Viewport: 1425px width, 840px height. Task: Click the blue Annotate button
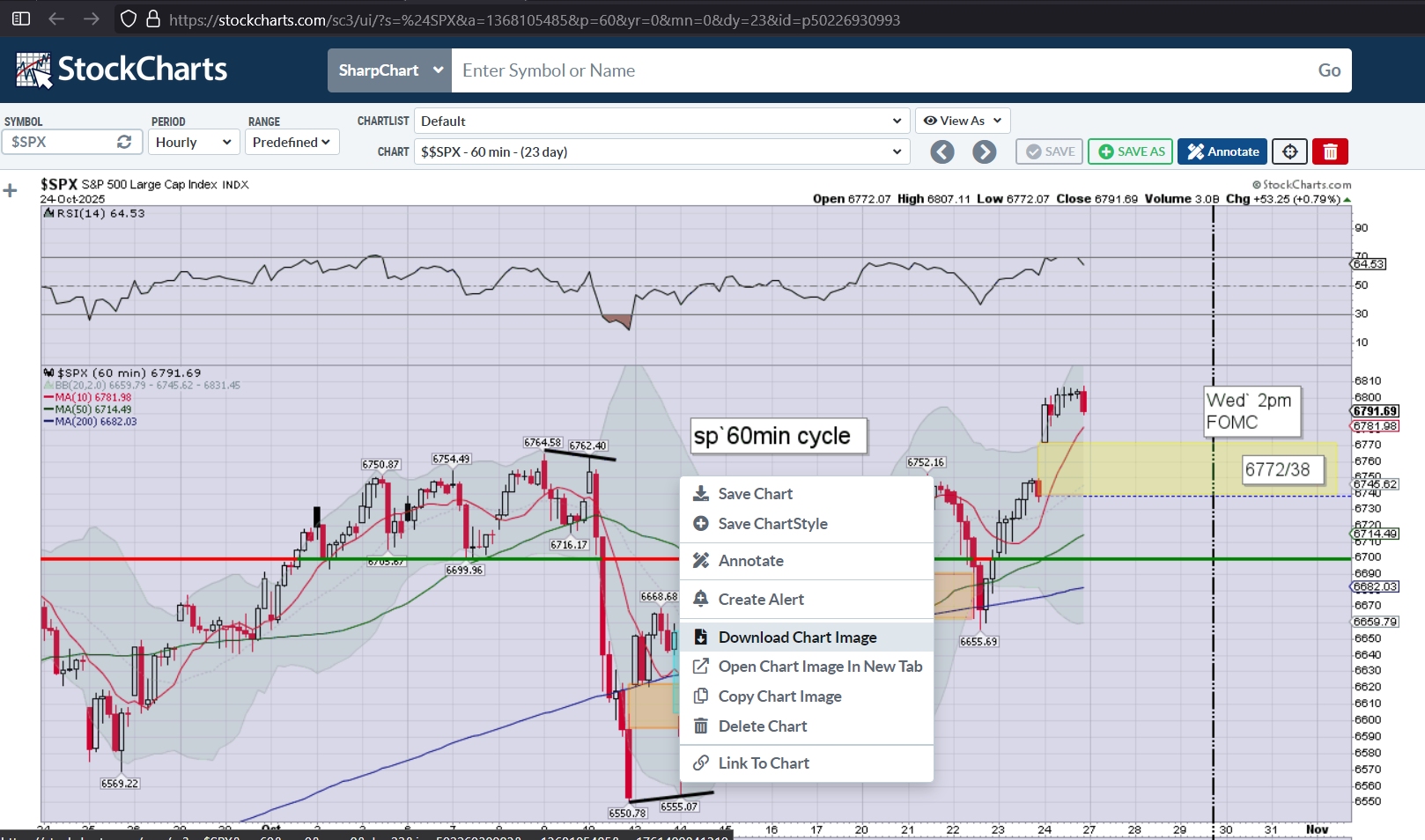(x=1222, y=151)
